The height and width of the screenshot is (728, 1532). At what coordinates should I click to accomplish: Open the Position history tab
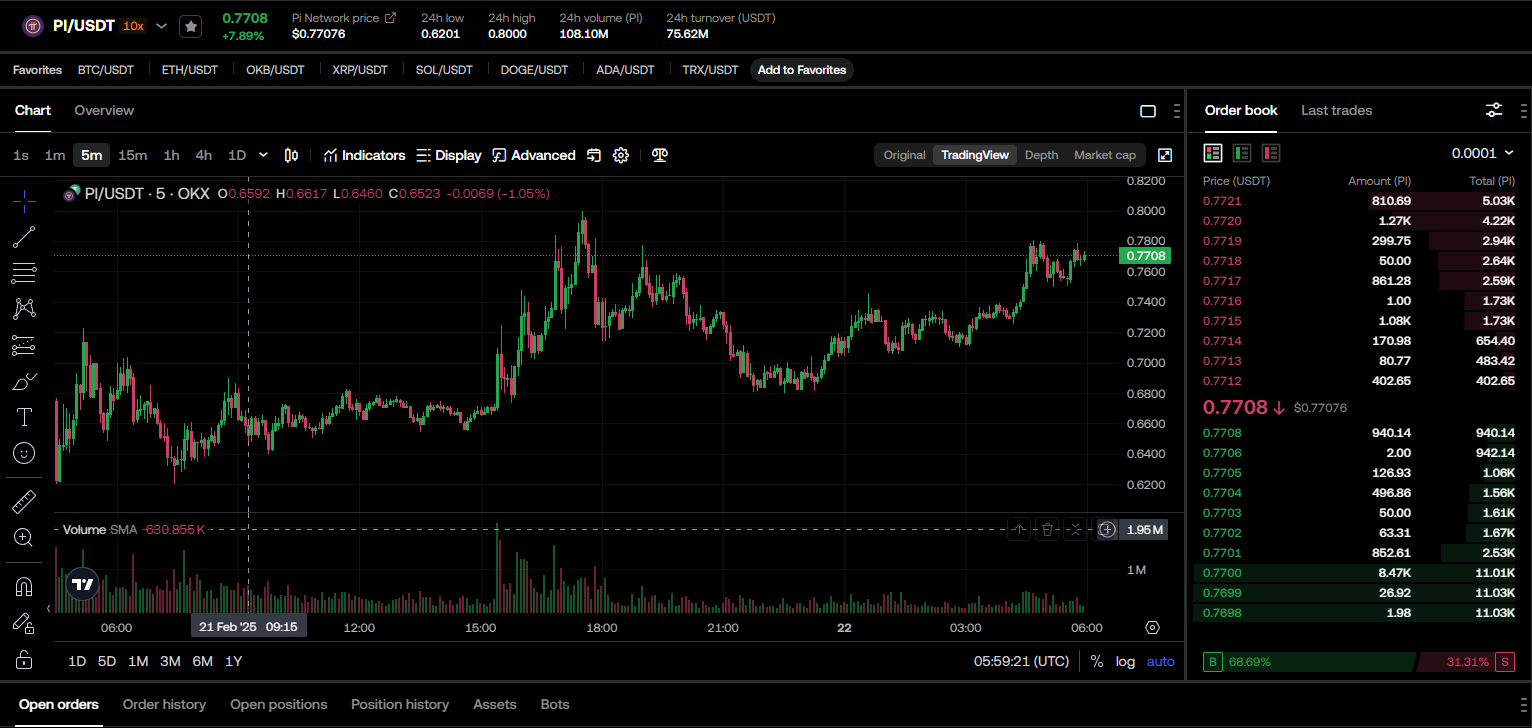[x=400, y=704]
